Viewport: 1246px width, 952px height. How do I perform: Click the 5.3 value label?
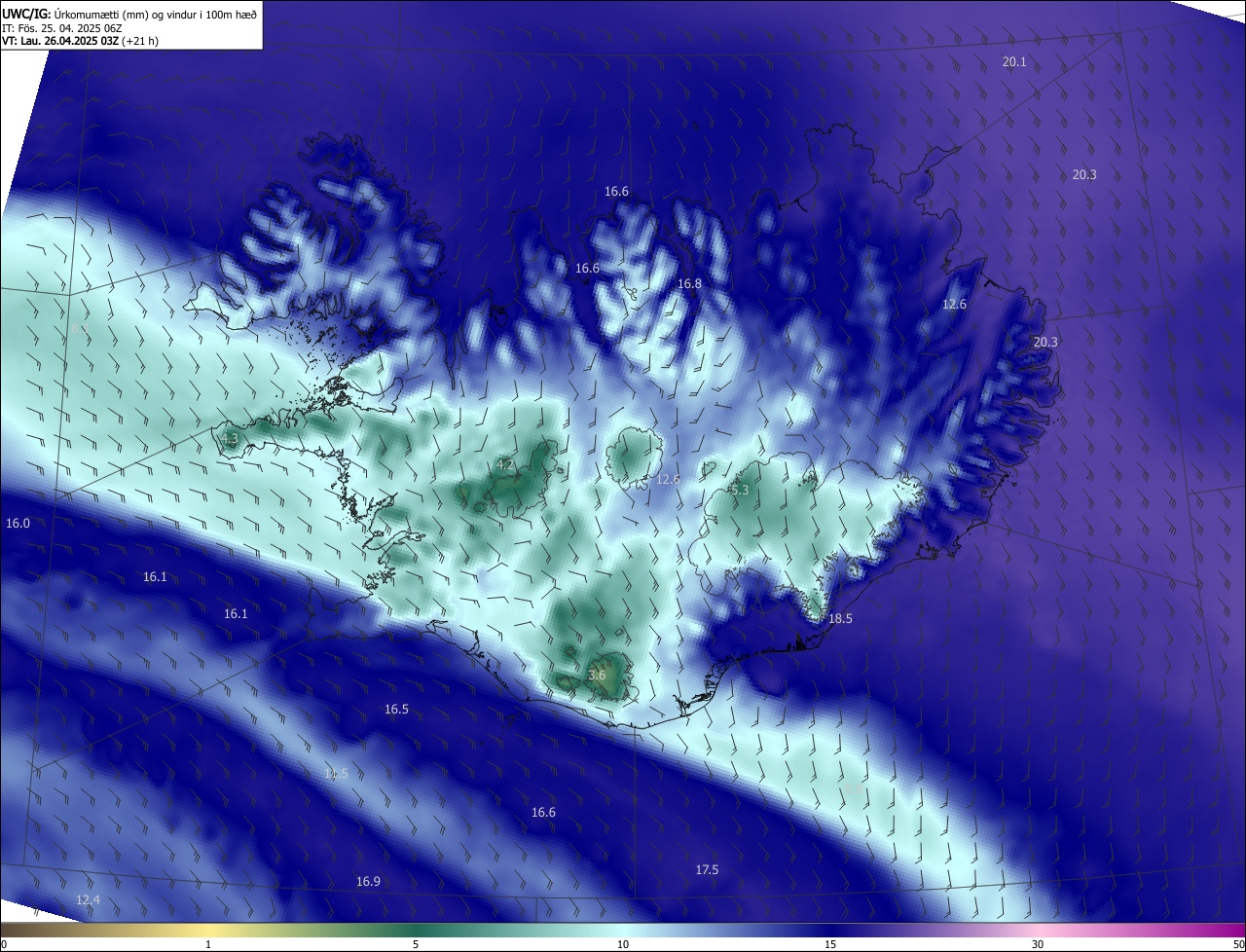tap(740, 490)
